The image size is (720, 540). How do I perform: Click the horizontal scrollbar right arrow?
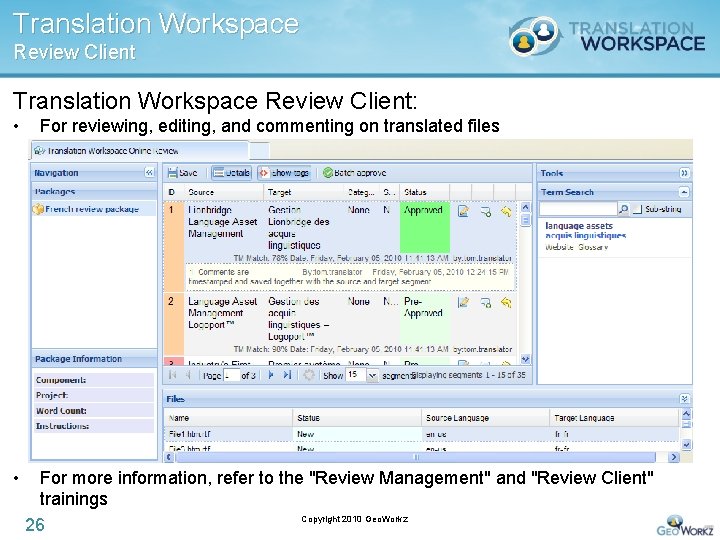coord(673,457)
